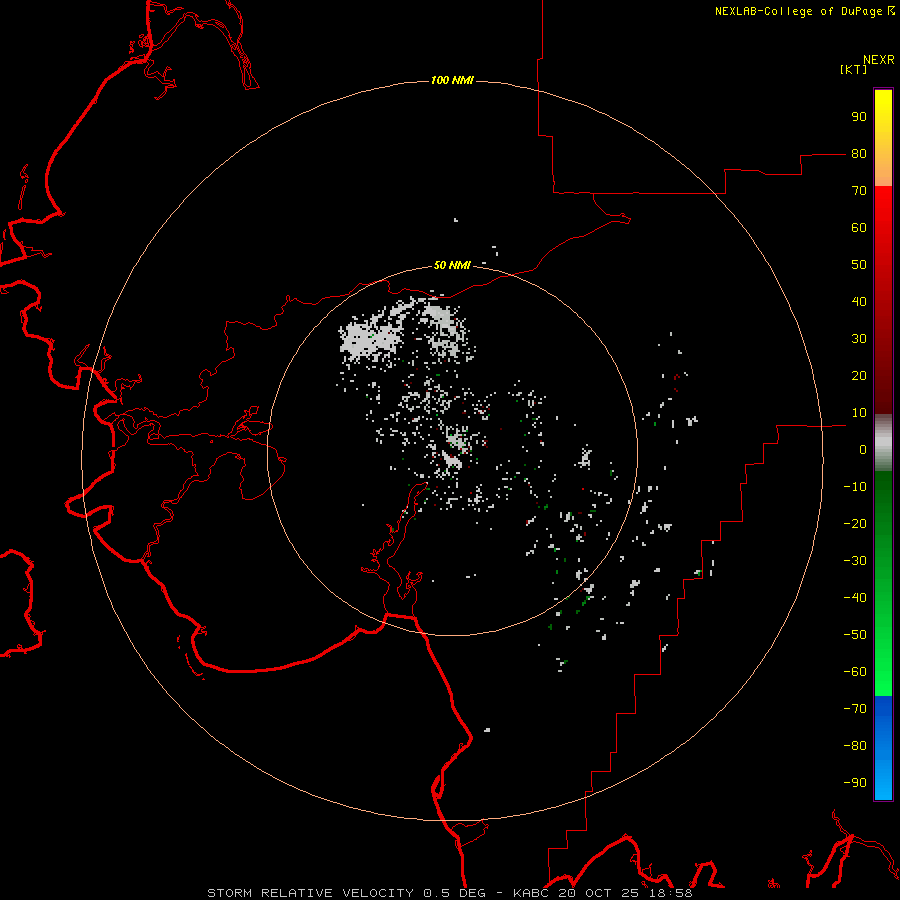The image size is (900, 900).
Task: Click the "40" velocity scale value
Action: click(859, 301)
